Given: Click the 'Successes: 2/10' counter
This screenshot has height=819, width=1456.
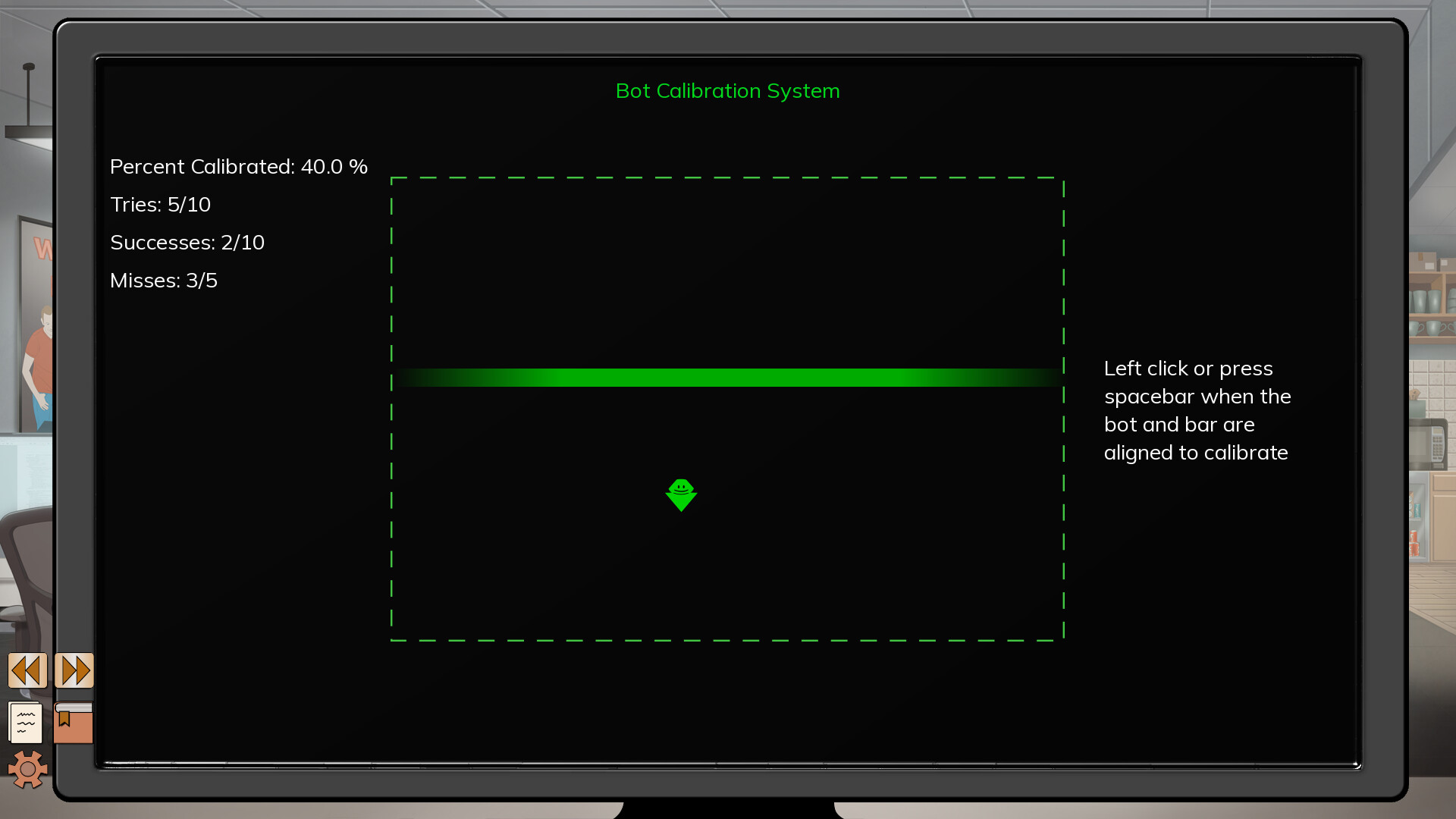Looking at the screenshot, I should 187,243.
